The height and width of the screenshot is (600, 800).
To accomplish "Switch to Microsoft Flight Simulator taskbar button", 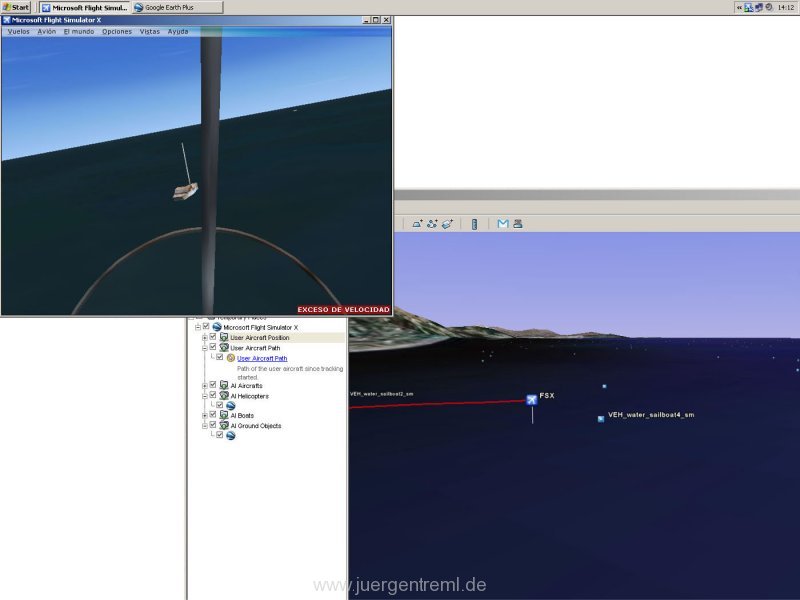I will point(84,7).
